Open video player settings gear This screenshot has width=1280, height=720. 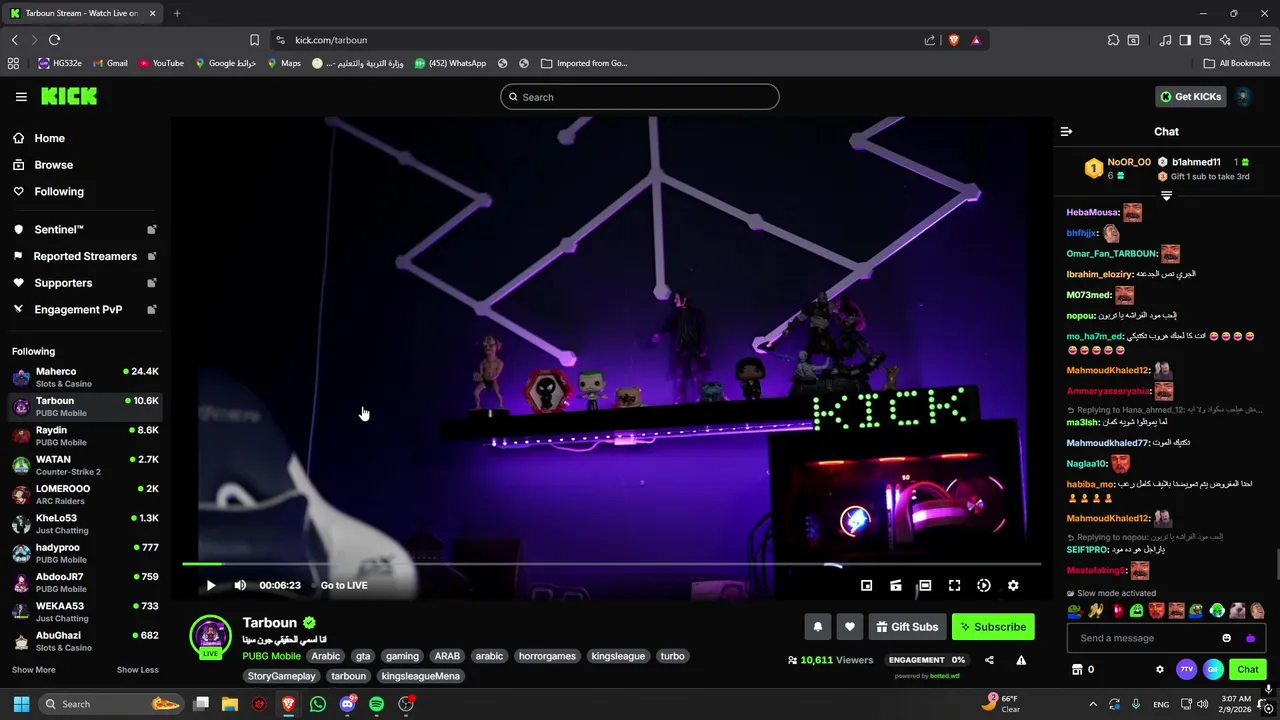(1013, 586)
